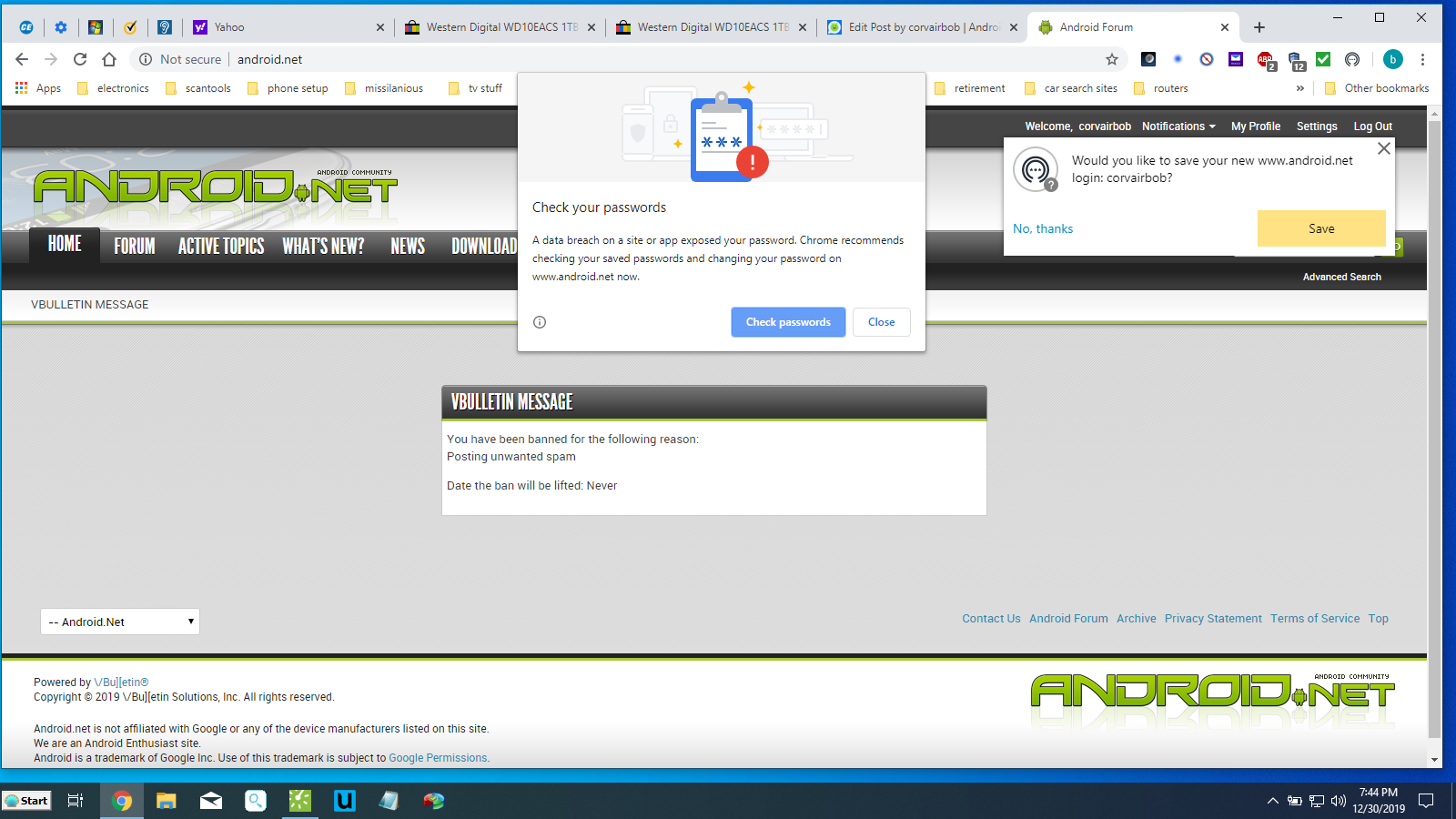Open the routers bookmarks folder
Image resolution: width=1456 pixels, height=819 pixels.
click(1161, 88)
